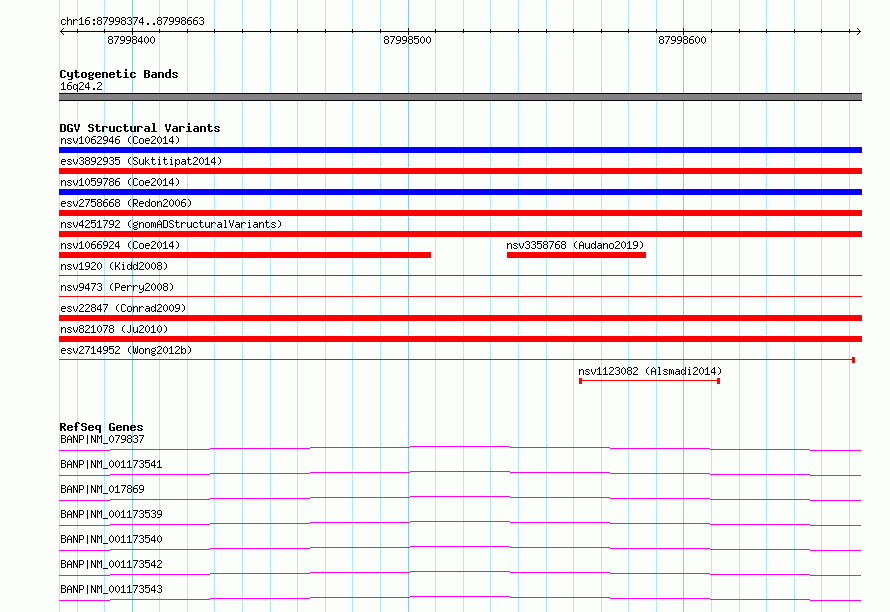This screenshot has width=890, height=612.
Task: Open the BANP|NM_001173539 transcript label
Action: click(111, 514)
